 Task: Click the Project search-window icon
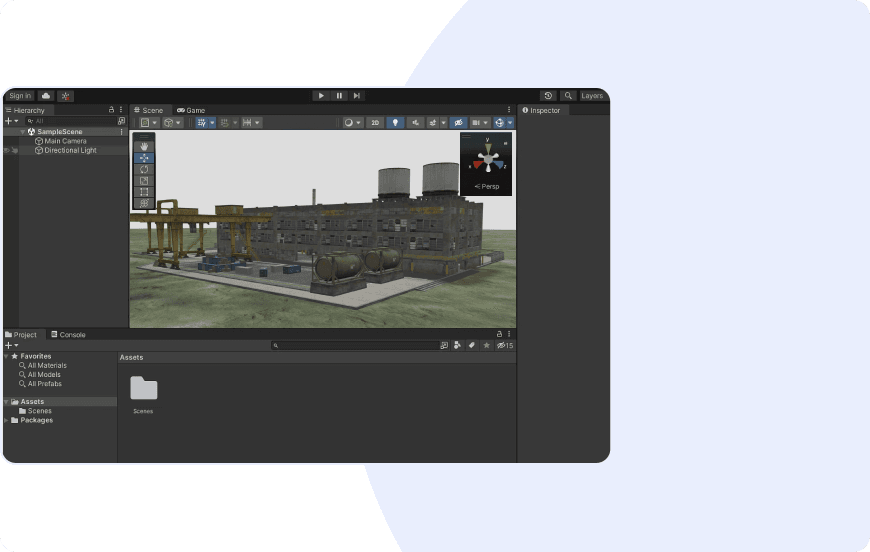444,346
